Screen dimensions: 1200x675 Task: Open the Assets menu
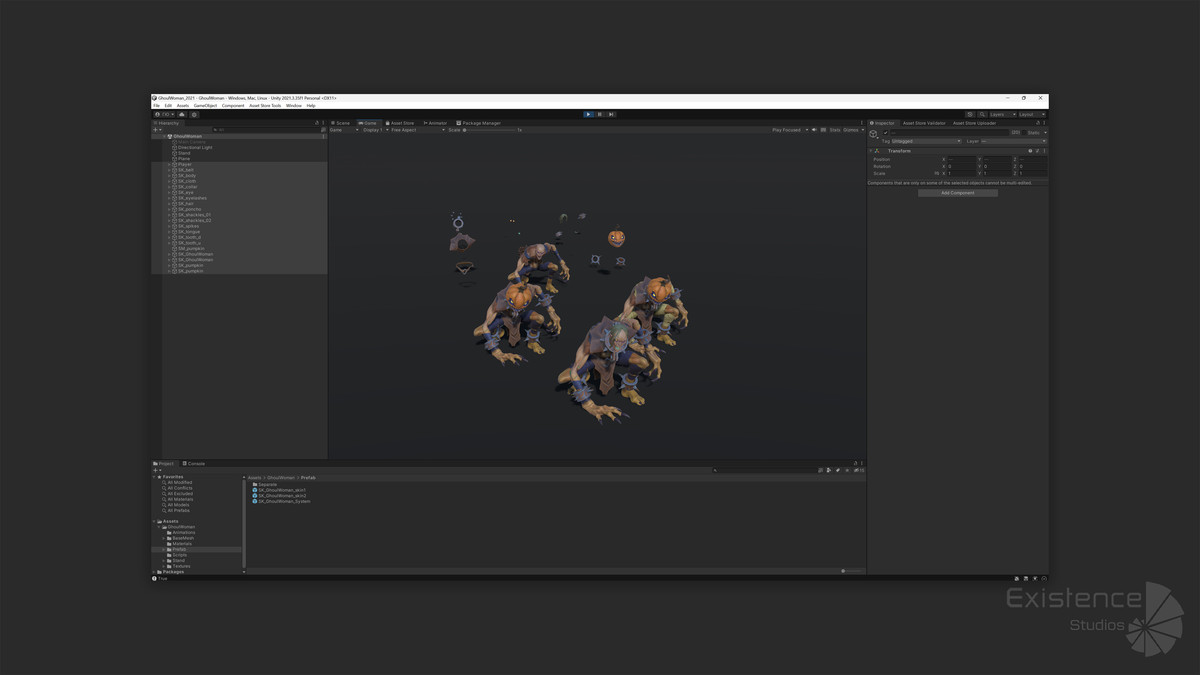(x=183, y=105)
